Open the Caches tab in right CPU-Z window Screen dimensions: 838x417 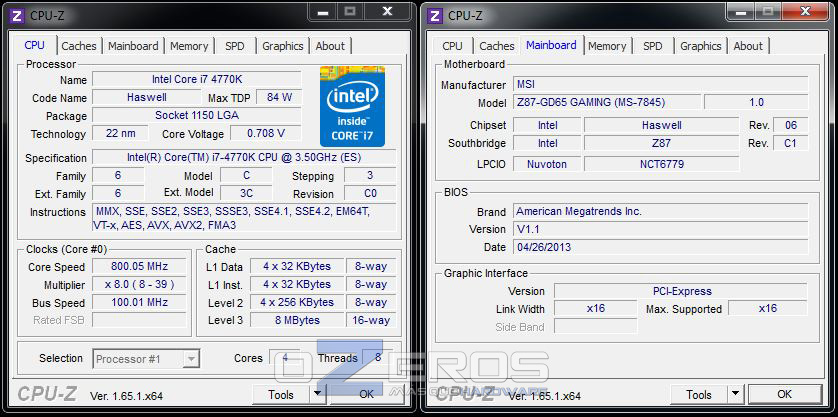click(496, 46)
